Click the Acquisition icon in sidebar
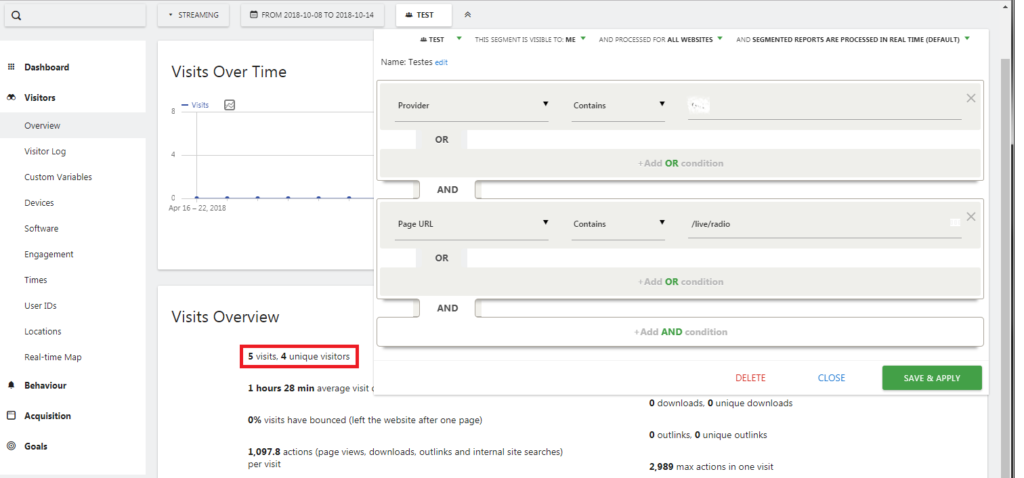The image size is (1024, 478). pyautogui.click(x=10, y=416)
